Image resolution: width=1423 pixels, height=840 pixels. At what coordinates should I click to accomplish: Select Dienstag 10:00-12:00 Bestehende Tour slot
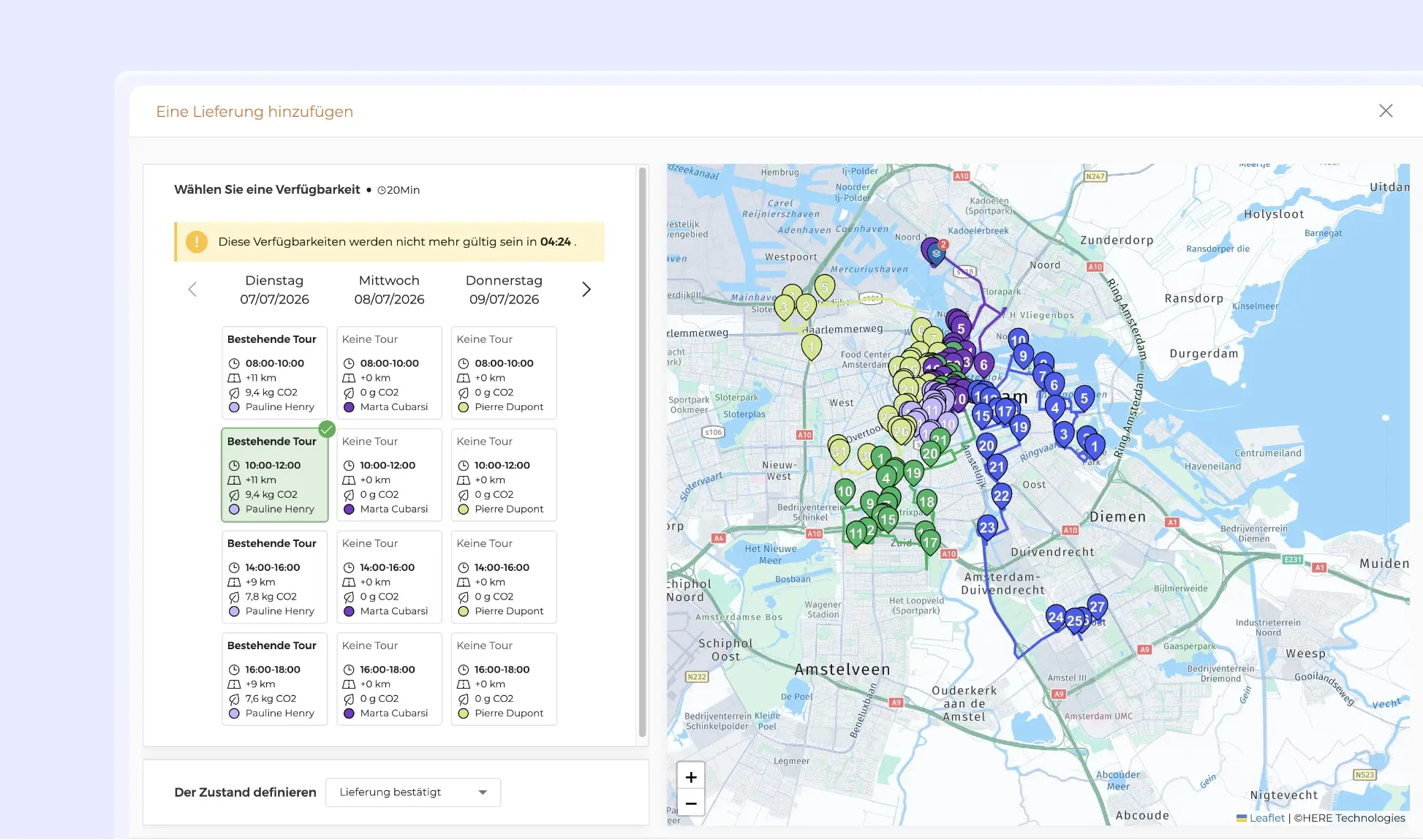click(274, 475)
